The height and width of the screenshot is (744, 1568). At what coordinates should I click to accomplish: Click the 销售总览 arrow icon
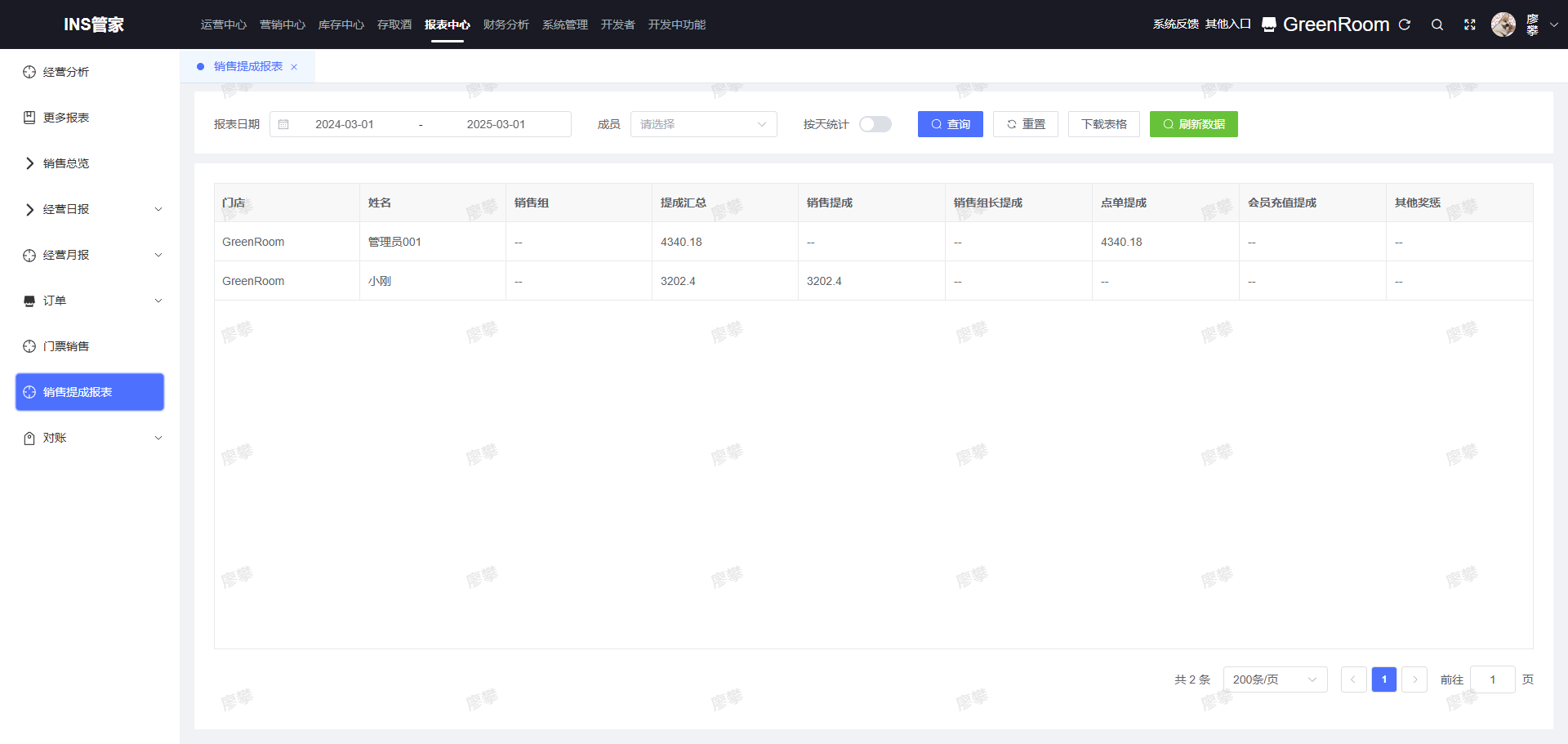[29, 163]
